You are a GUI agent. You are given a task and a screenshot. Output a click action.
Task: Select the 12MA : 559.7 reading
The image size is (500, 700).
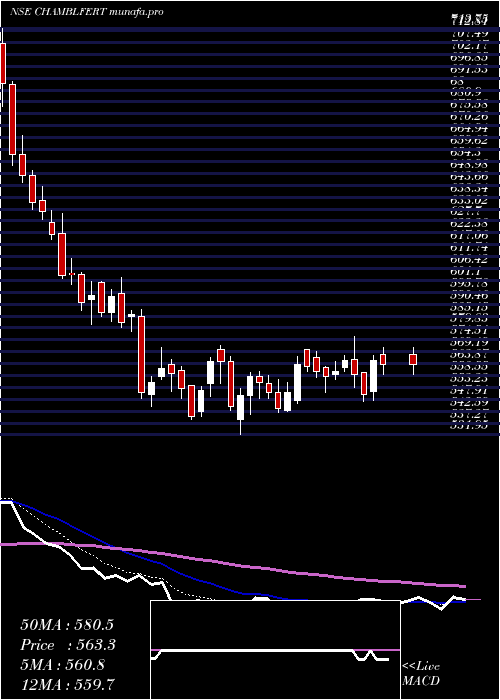tap(68, 684)
